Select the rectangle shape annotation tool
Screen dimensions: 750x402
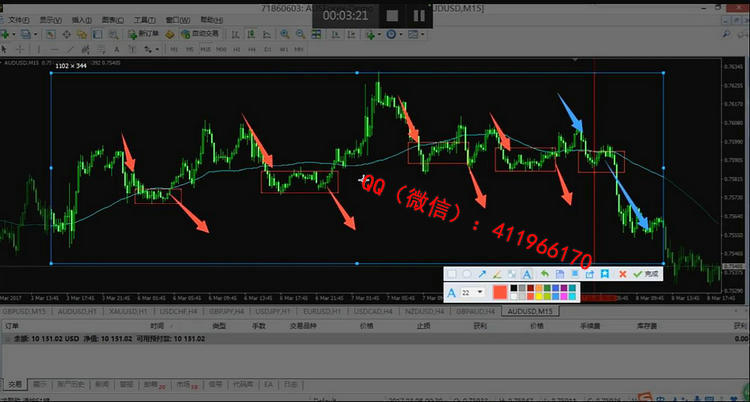coord(452,273)
